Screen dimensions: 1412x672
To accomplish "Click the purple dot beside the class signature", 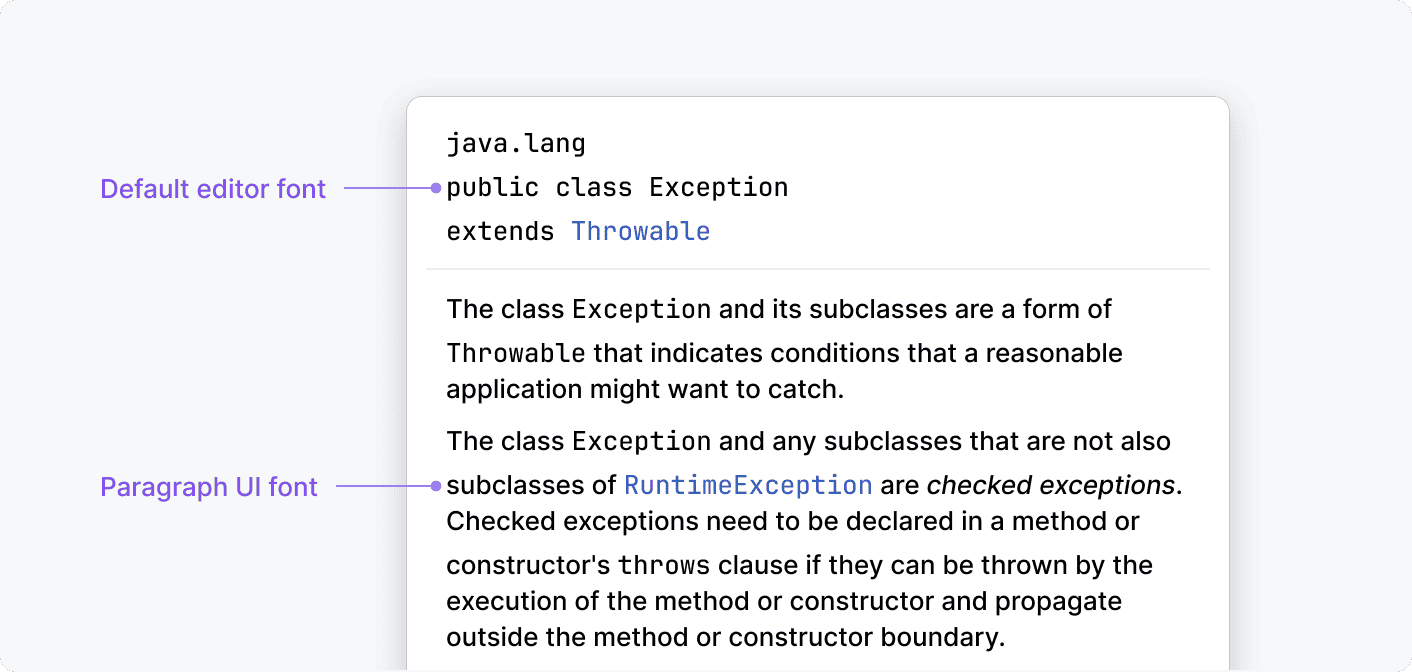I will (x=436, y=187).
